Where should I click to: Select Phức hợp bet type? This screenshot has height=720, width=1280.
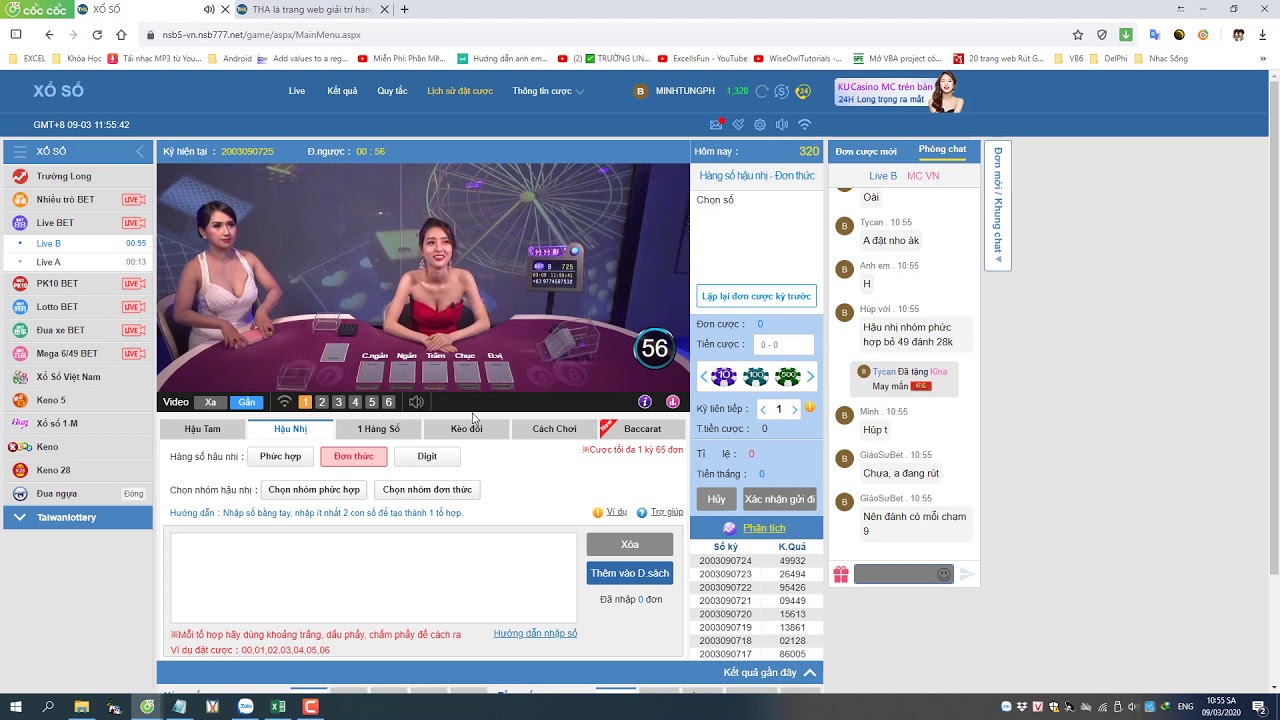coord(280,456)
